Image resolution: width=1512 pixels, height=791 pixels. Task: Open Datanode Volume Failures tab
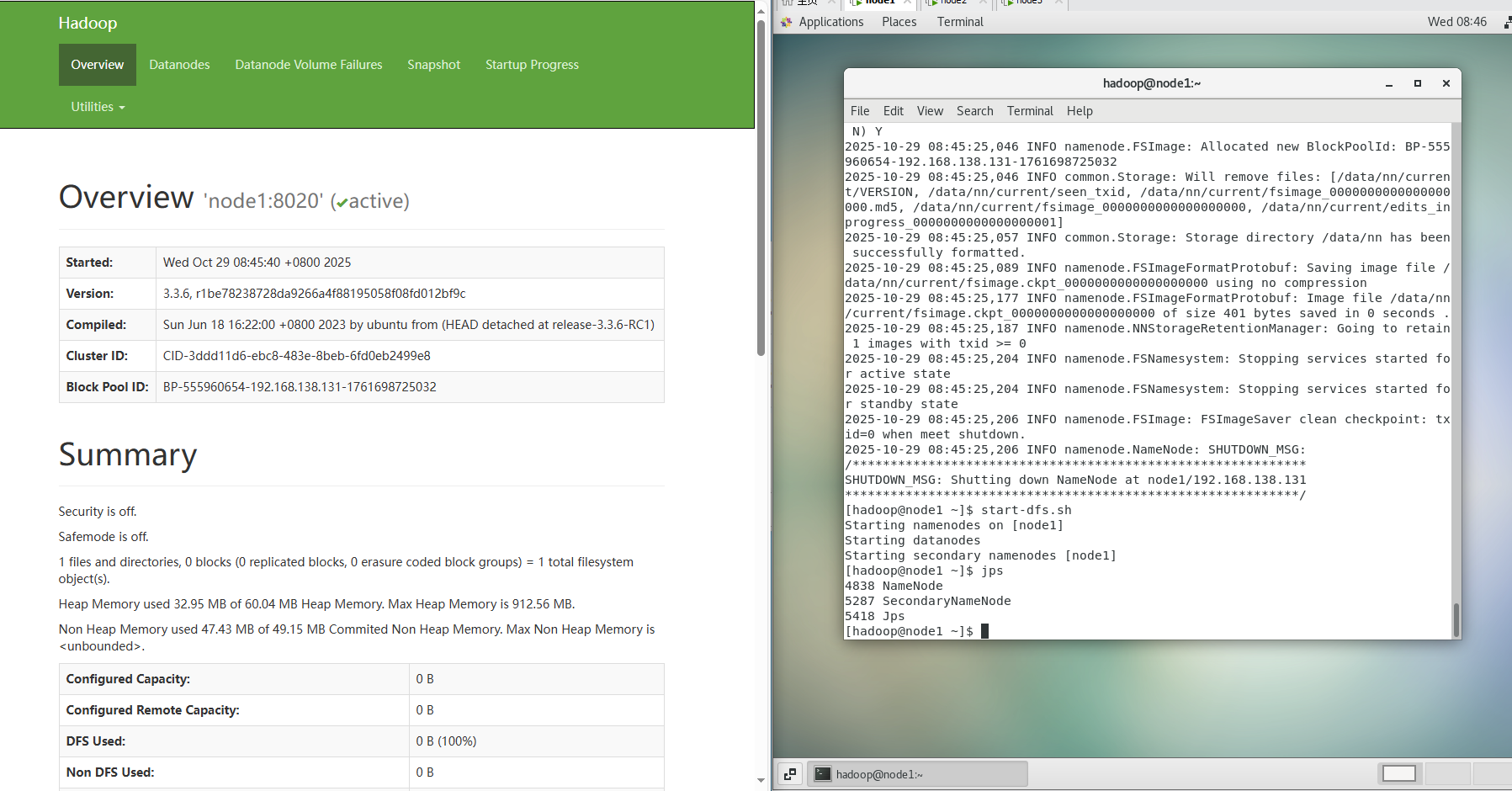click(x=309, y=65)
